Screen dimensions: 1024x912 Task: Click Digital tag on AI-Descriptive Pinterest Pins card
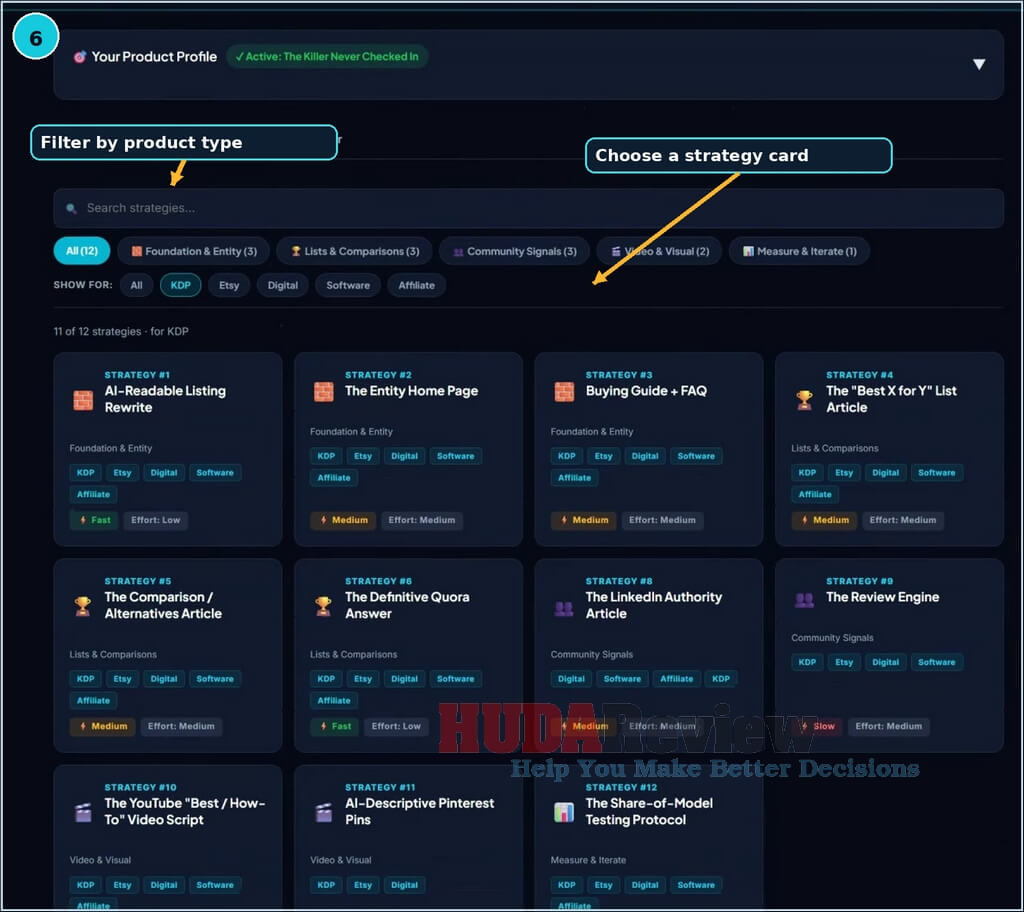point(404,885)
